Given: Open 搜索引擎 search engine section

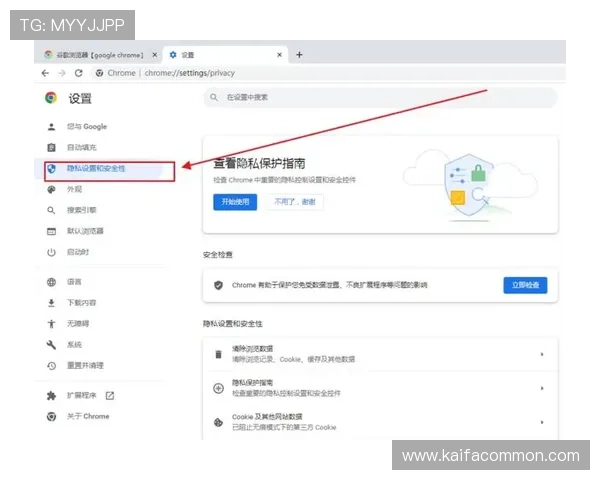Looking at the screenshot, I should tap(82, 210).
